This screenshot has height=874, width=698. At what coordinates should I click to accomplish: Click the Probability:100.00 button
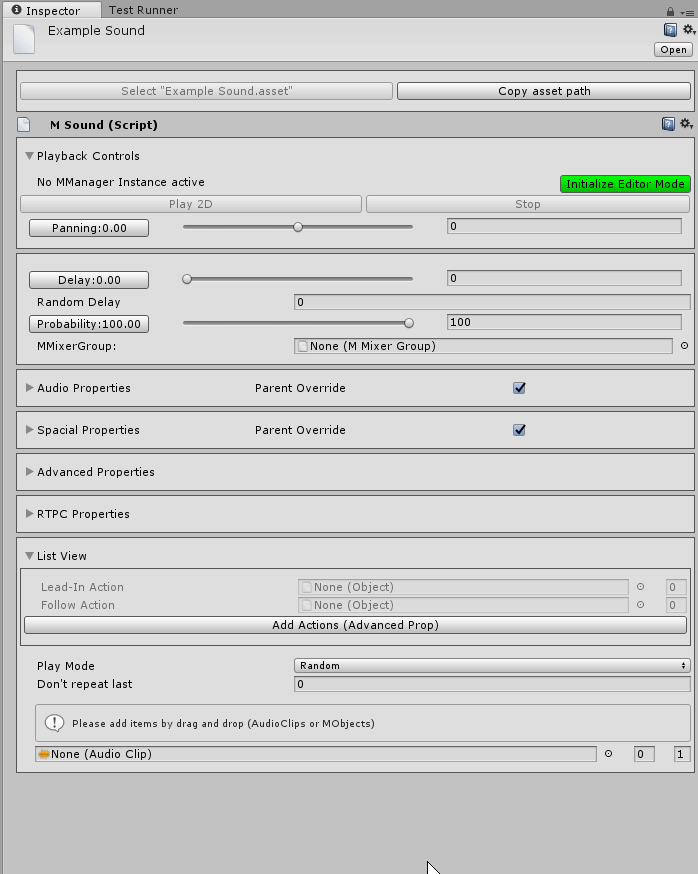coord(89,324)
